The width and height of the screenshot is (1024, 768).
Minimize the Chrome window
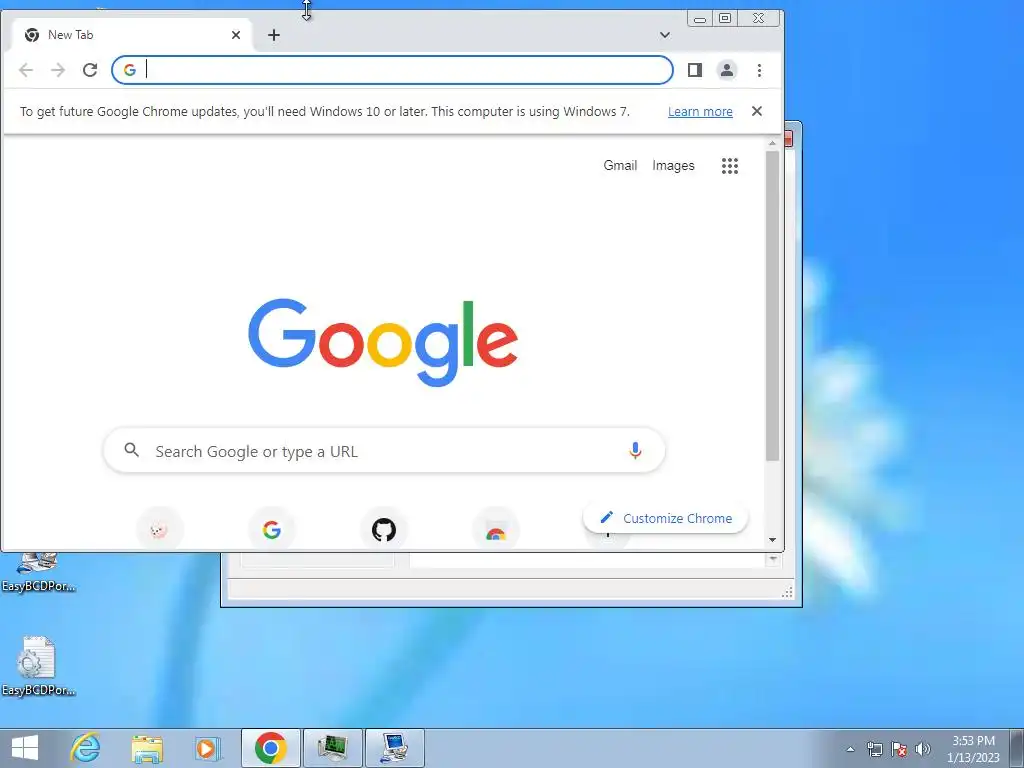click(x=699, y=19)
